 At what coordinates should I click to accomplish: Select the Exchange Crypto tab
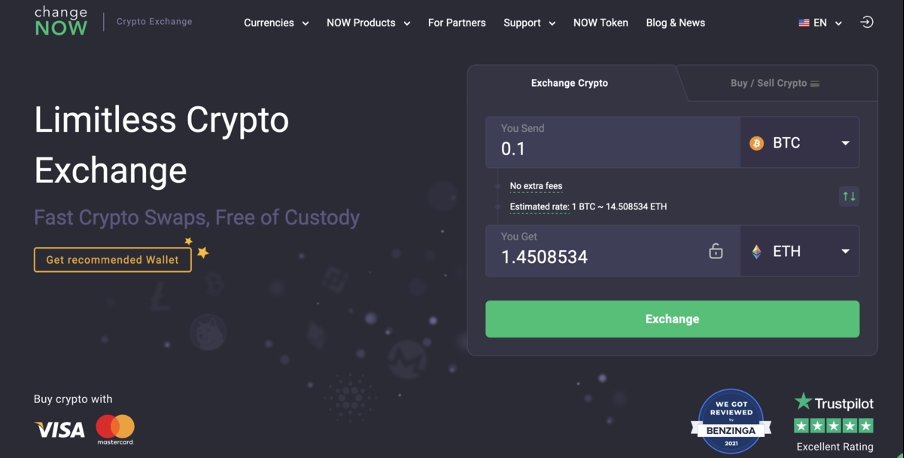tap(570, 83)
